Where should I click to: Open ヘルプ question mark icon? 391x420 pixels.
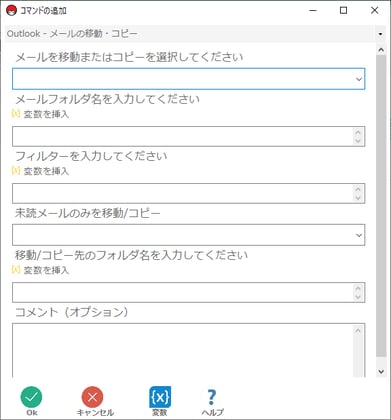tap(212, 397)
